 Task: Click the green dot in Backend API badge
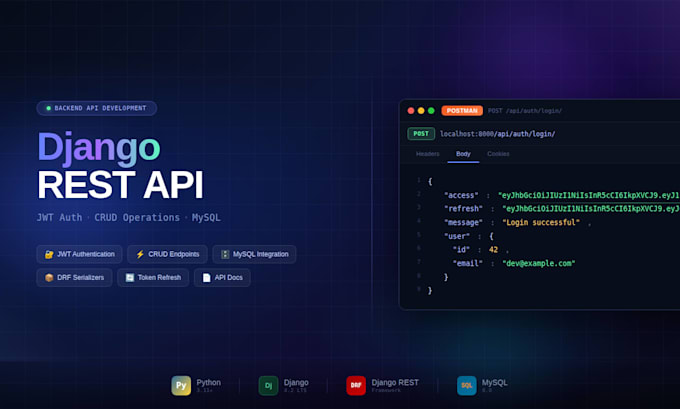pyautogui.click(x=49, y=108)
